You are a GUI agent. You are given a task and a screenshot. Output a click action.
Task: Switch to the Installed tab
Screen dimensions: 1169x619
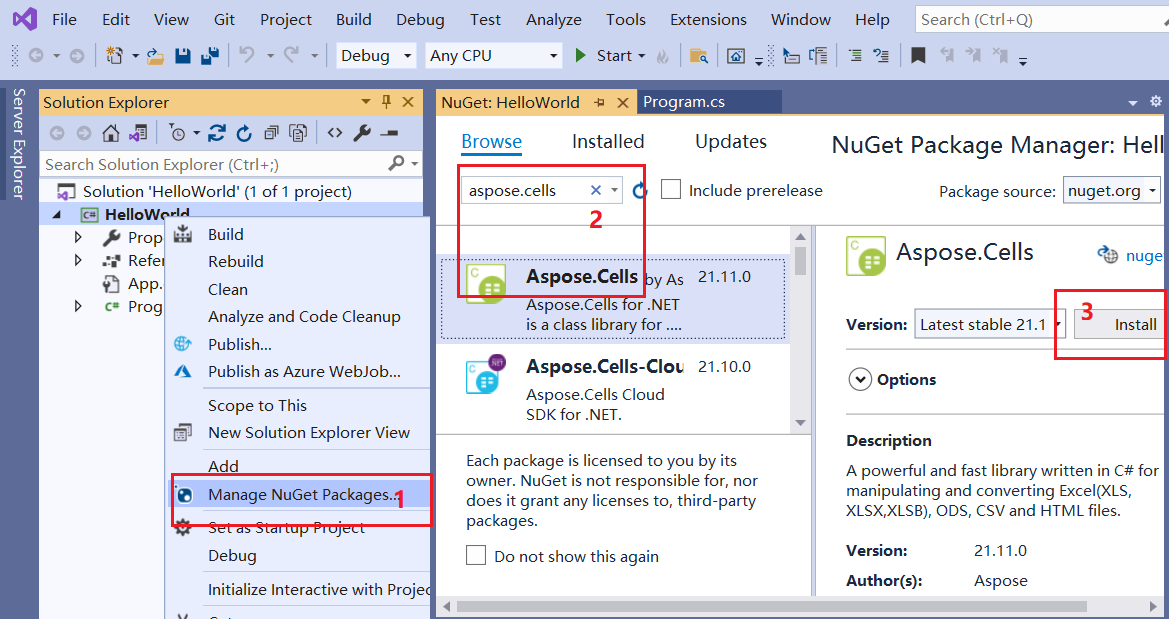click(607, 141)
